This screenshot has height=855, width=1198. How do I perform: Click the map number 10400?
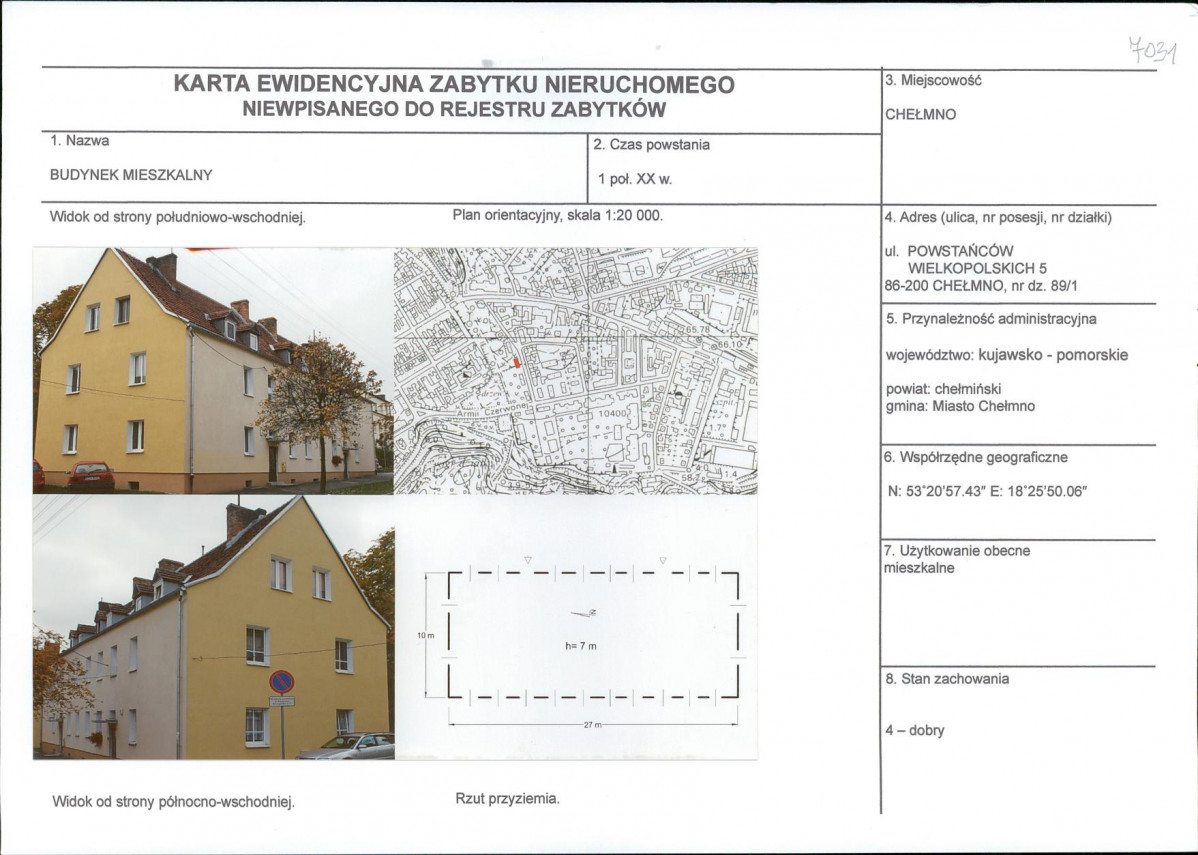pyautogui.click(x=612, y=412)
